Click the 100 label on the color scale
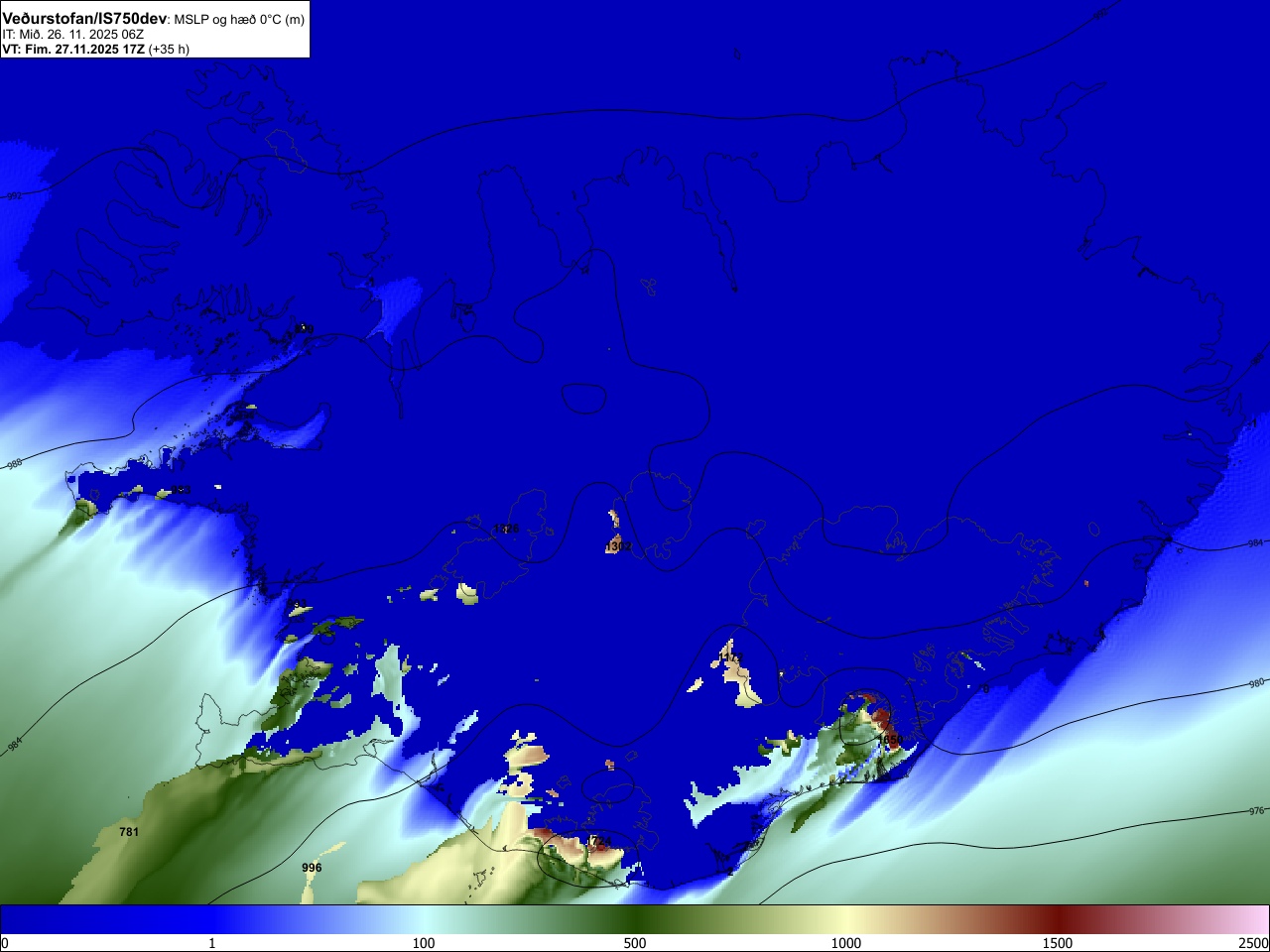Image resolution: width=1270 pixels, height=952 pixels. pyautogui.click(x=424, y=943)
